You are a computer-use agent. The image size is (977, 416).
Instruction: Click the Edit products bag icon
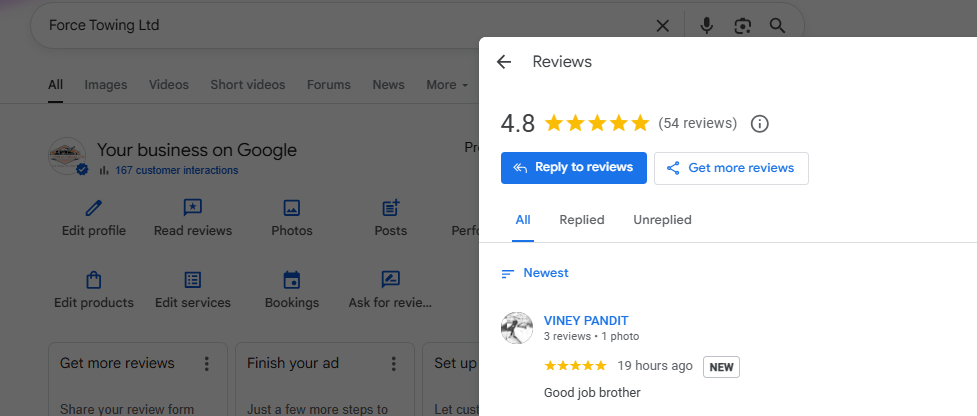coord(93,280)
